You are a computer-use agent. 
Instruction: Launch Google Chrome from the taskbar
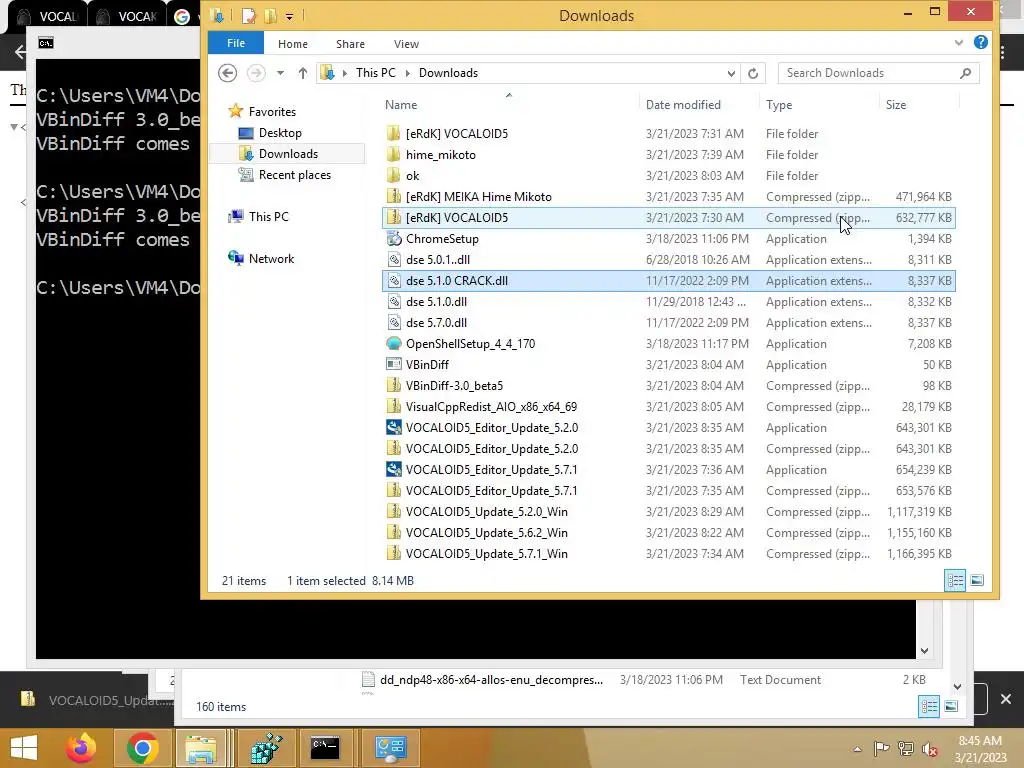(x=142, y=748)
